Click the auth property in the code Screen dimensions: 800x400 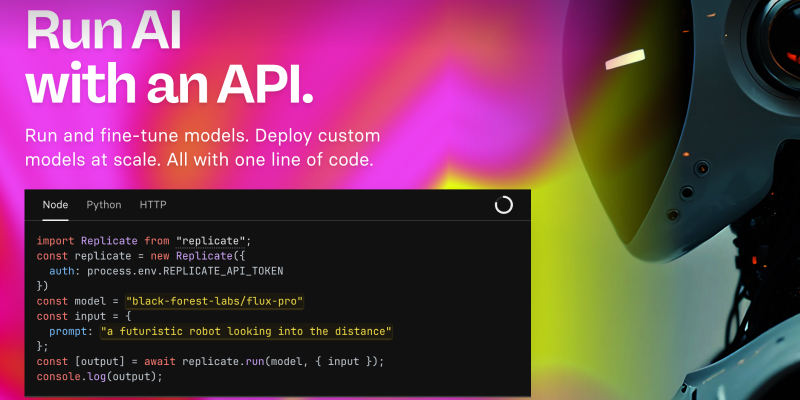click(62, 271)
